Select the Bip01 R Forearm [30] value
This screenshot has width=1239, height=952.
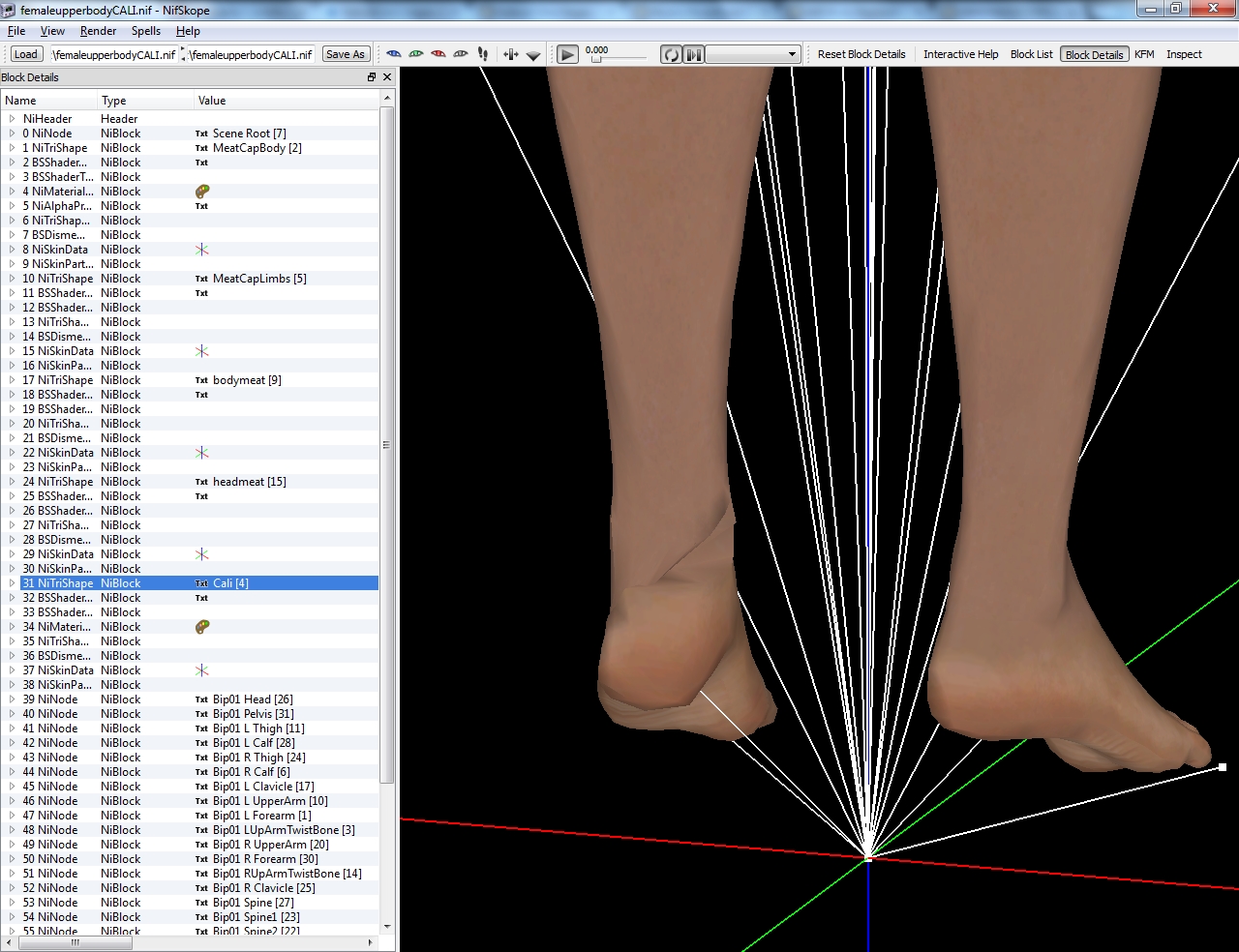(x=265, y=859)
